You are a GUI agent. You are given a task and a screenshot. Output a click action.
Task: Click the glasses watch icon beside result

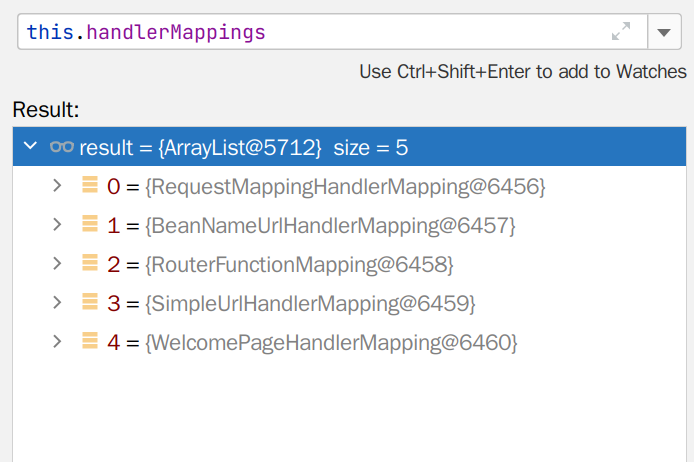[62, 146]
